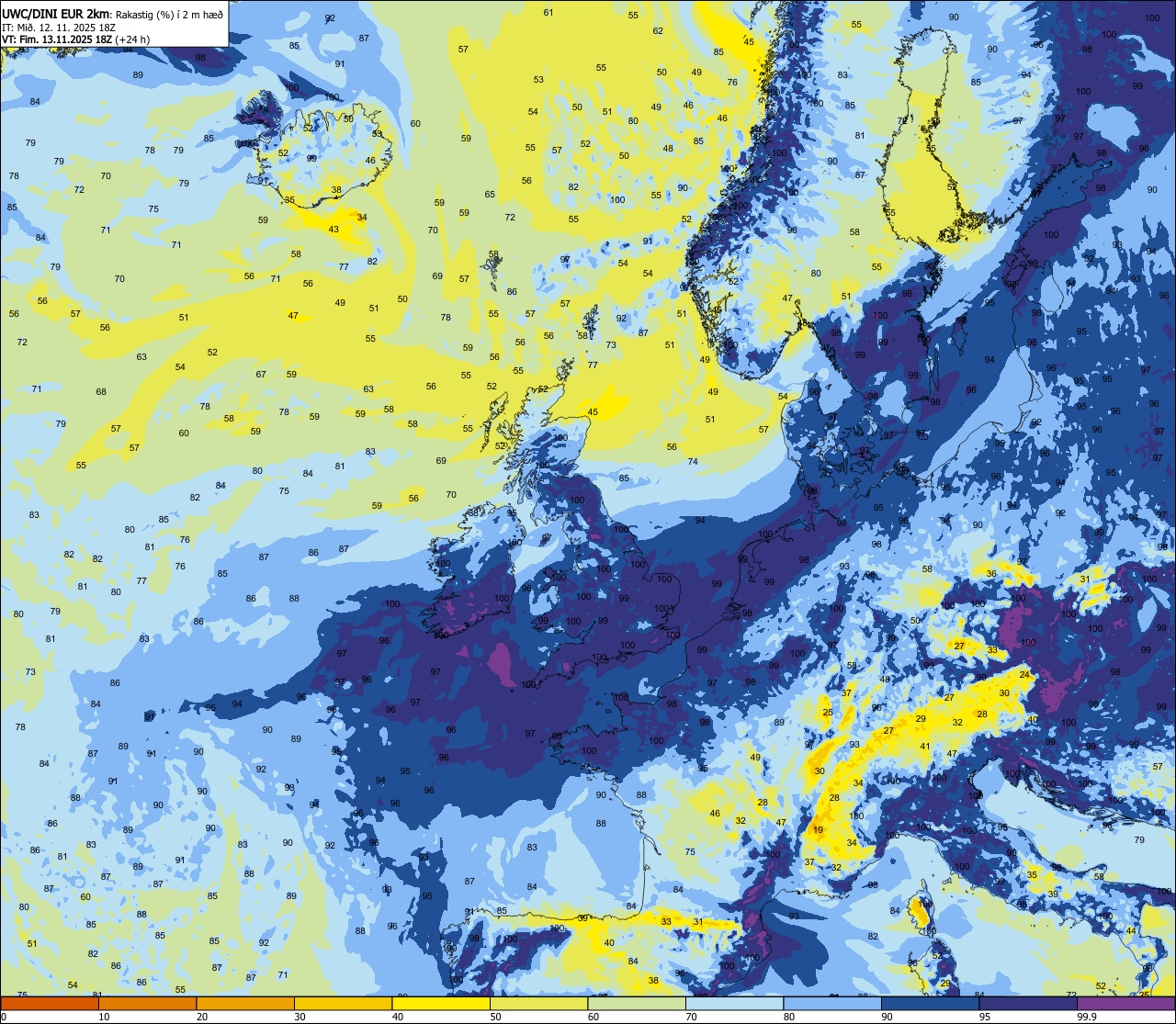Click the humidity value "62" in the Norwegian Sea

tap(658, 30)
